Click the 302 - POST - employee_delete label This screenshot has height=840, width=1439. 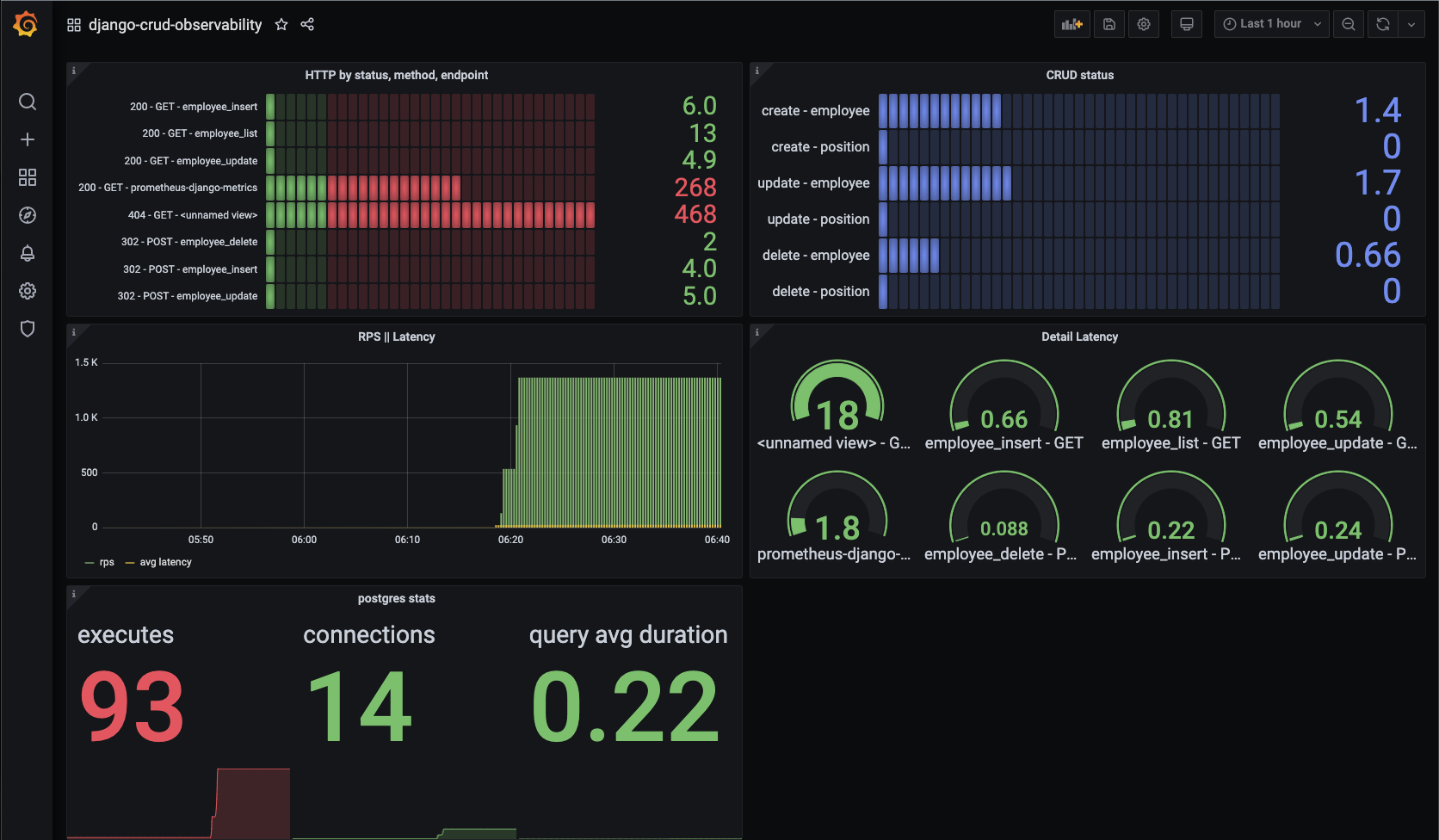coord(189,242)
